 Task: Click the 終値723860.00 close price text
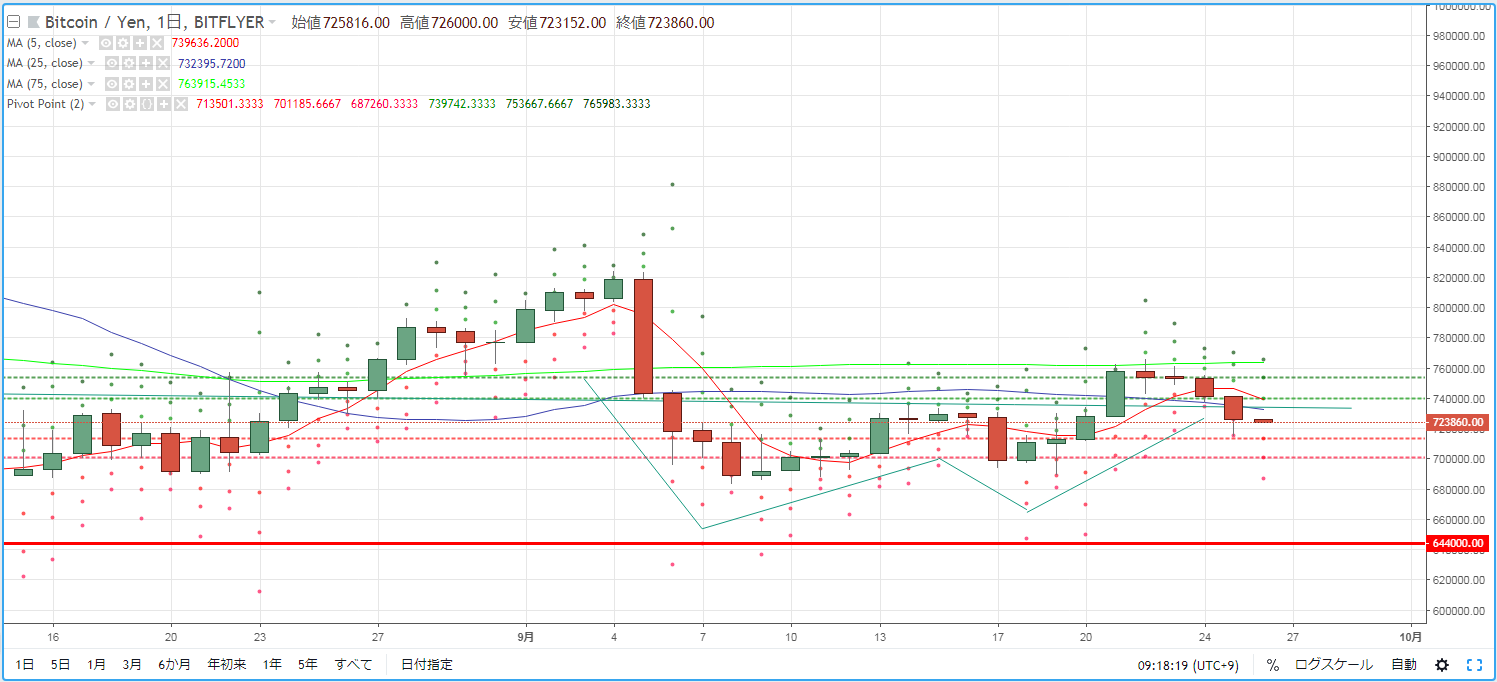click(x=665, y=22)
